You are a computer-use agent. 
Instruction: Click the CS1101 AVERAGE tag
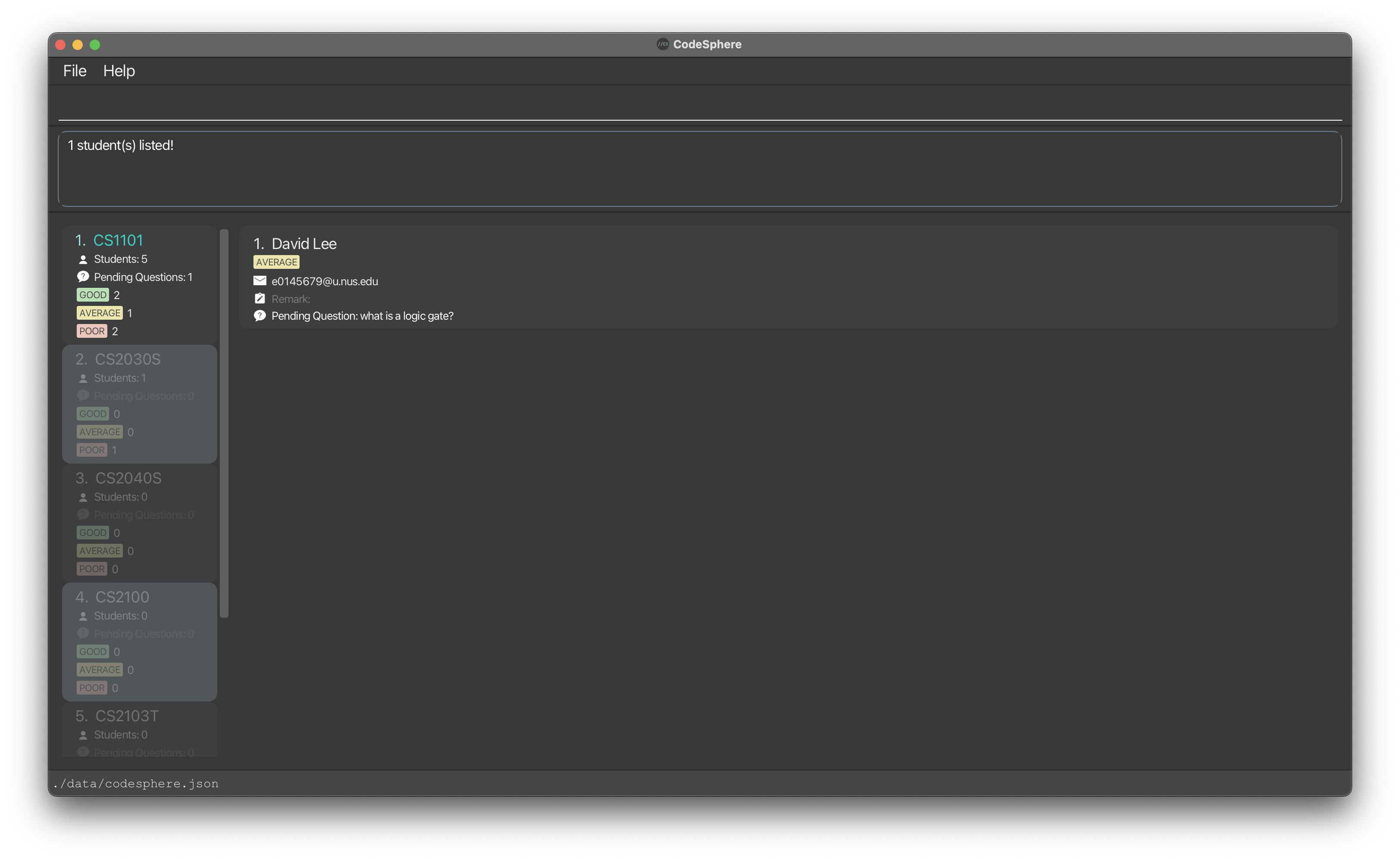click(100, 313)
